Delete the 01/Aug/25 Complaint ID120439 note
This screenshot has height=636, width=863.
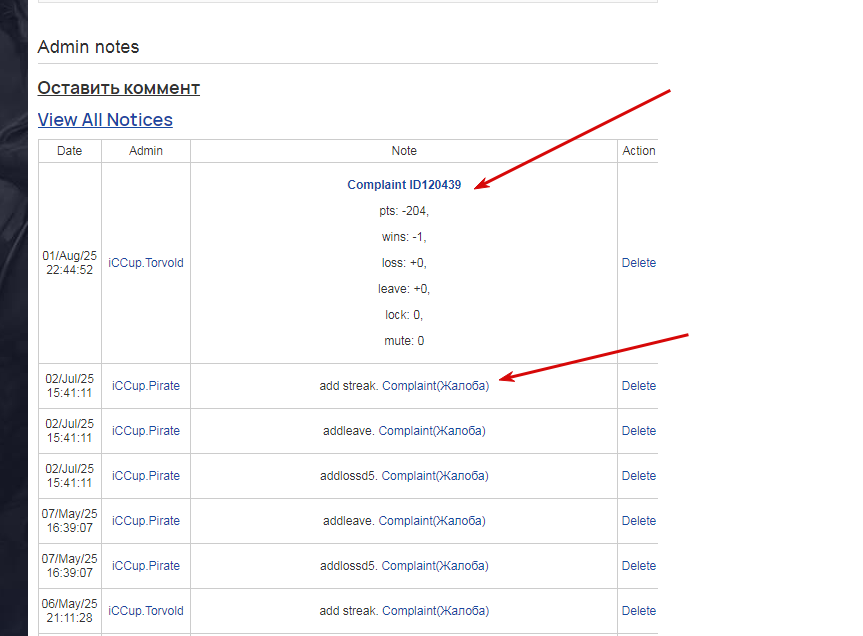[638, 263]
